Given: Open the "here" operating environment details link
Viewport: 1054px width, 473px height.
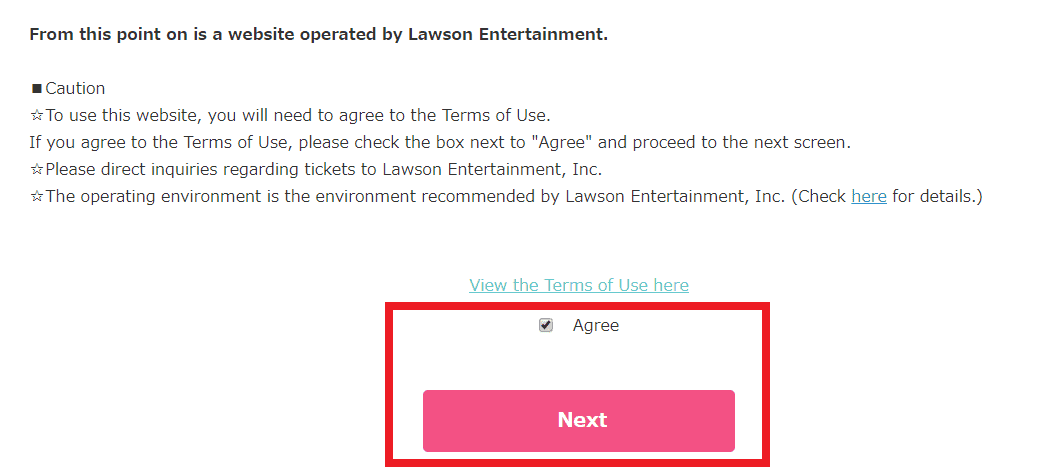Looking at the screenshot, I should tap(868, 196).
